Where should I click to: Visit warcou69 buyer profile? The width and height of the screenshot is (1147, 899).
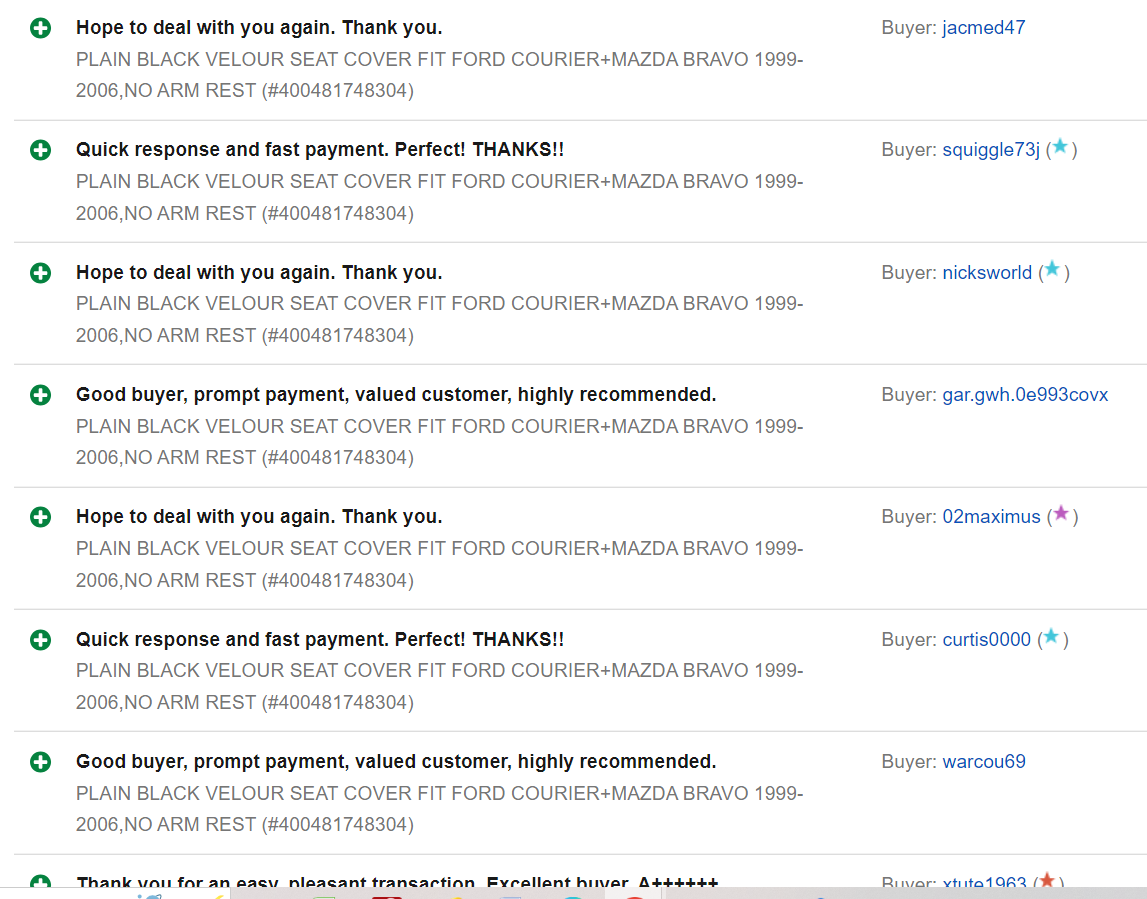pyautogui.click(x=984, y=762)
